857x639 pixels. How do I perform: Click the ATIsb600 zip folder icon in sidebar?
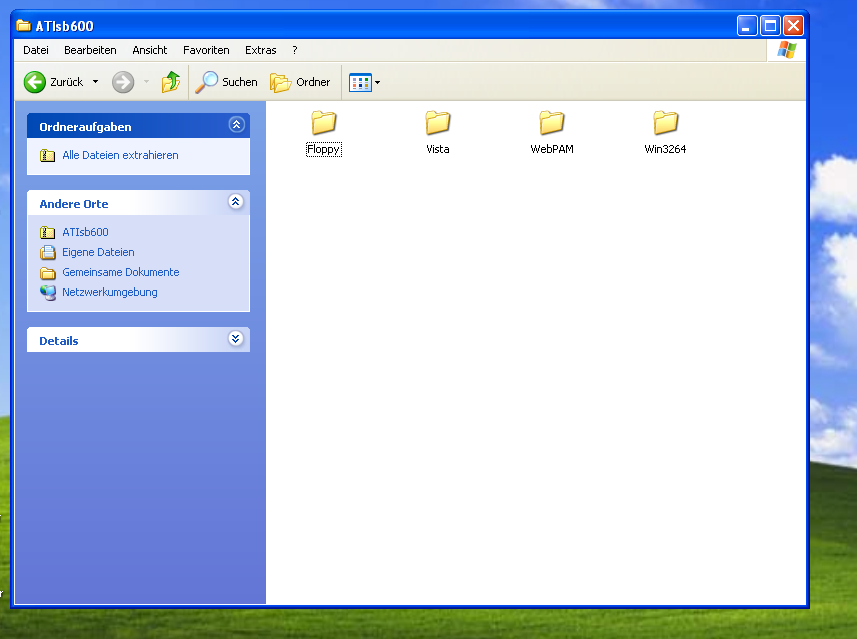pos(48,233)
